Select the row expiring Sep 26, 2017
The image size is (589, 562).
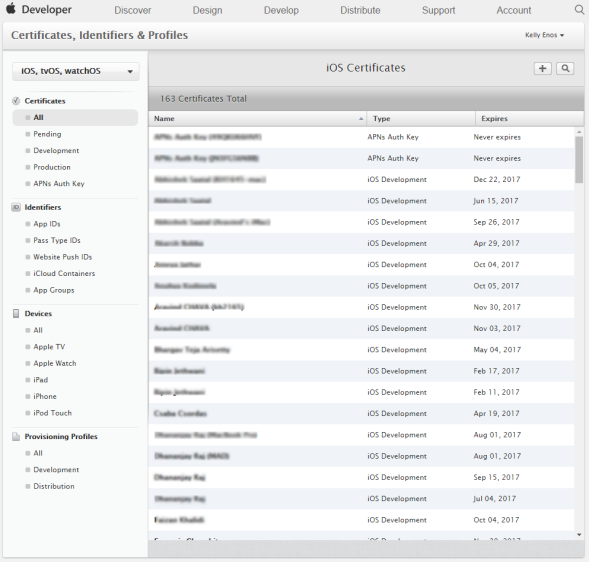[361, 222]
